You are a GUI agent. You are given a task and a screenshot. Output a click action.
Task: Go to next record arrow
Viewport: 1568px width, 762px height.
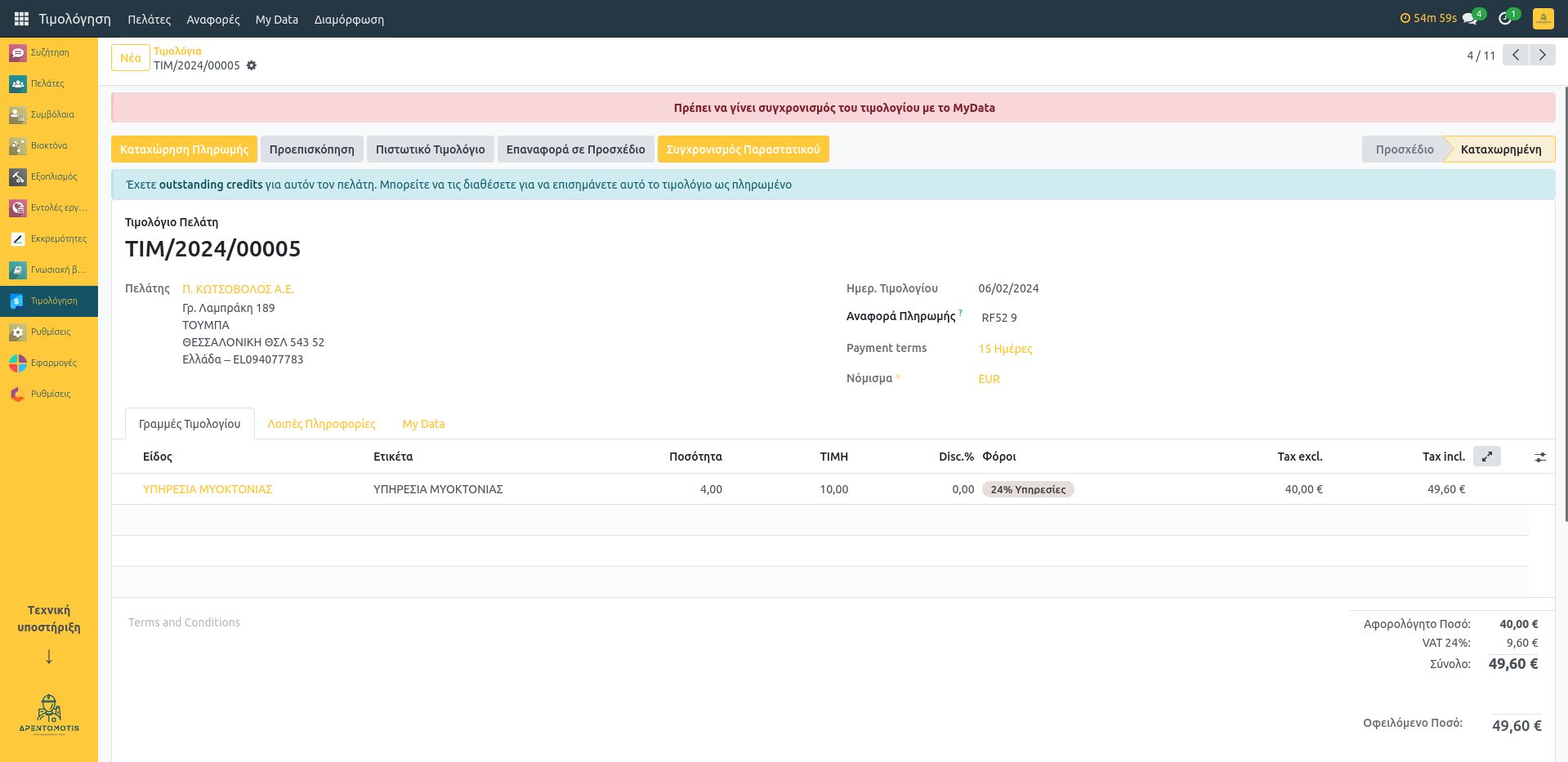tap(1542, 56)
